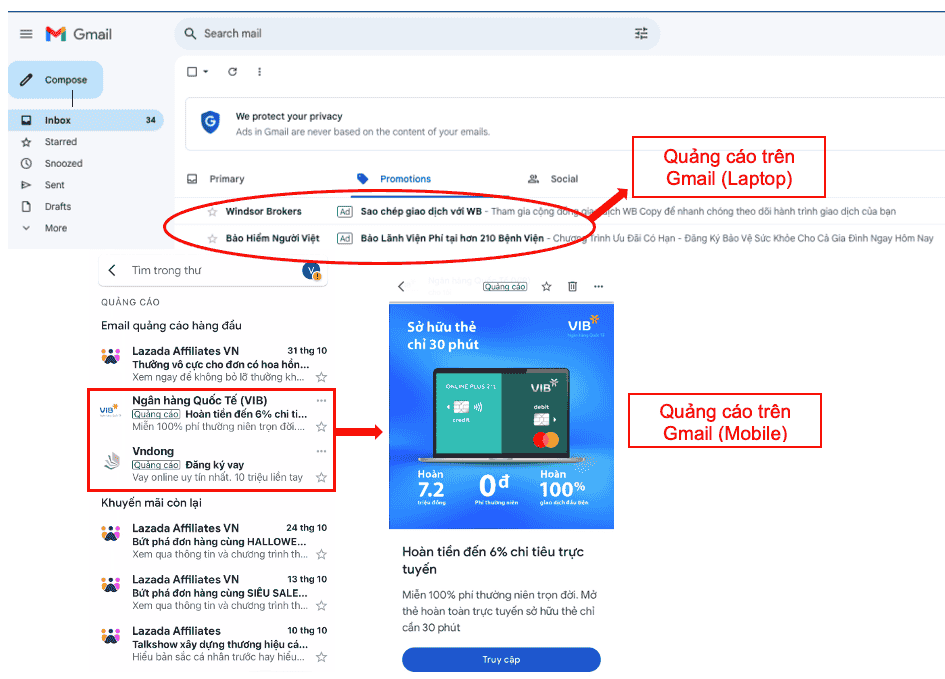This screenshot has height=679, width=945.
Task: Delete the opened VIB ad
Action: tap(573, 287)
